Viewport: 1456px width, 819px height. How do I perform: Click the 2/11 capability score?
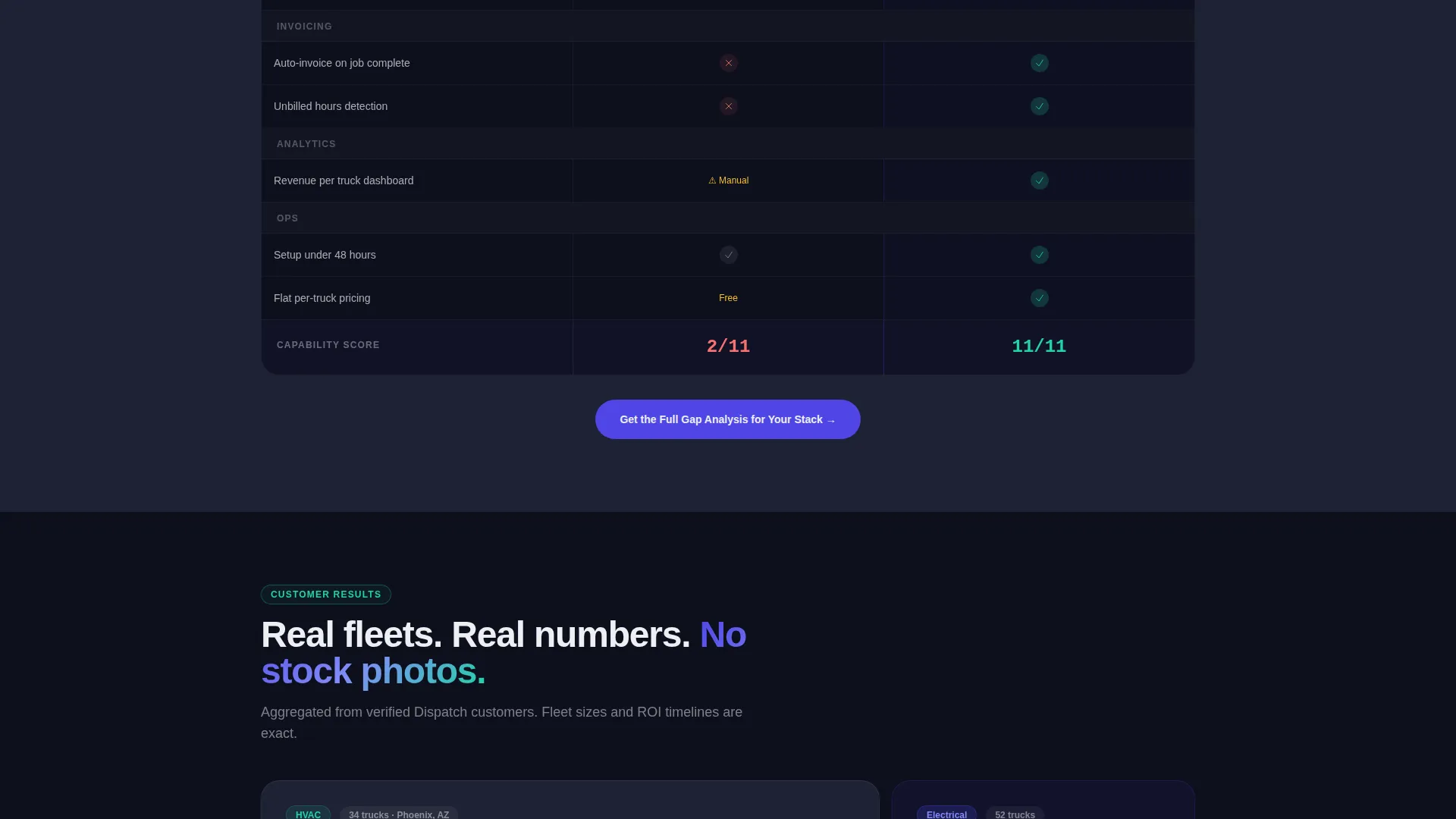click(728, 347)
